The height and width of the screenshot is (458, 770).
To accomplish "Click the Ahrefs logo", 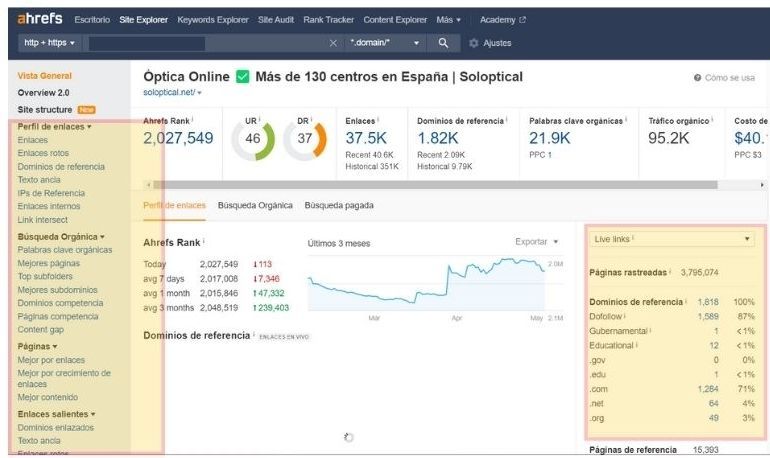I will 40,19.
